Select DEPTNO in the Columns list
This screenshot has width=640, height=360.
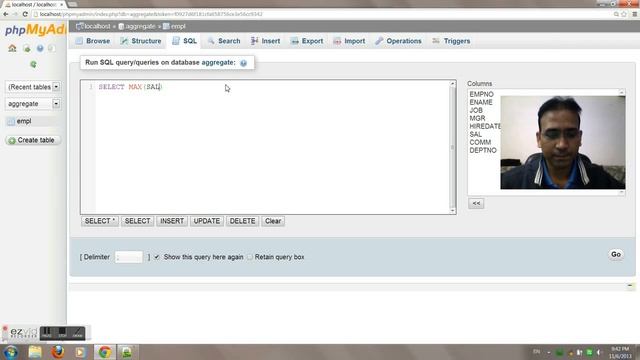[x=483, y=151]
